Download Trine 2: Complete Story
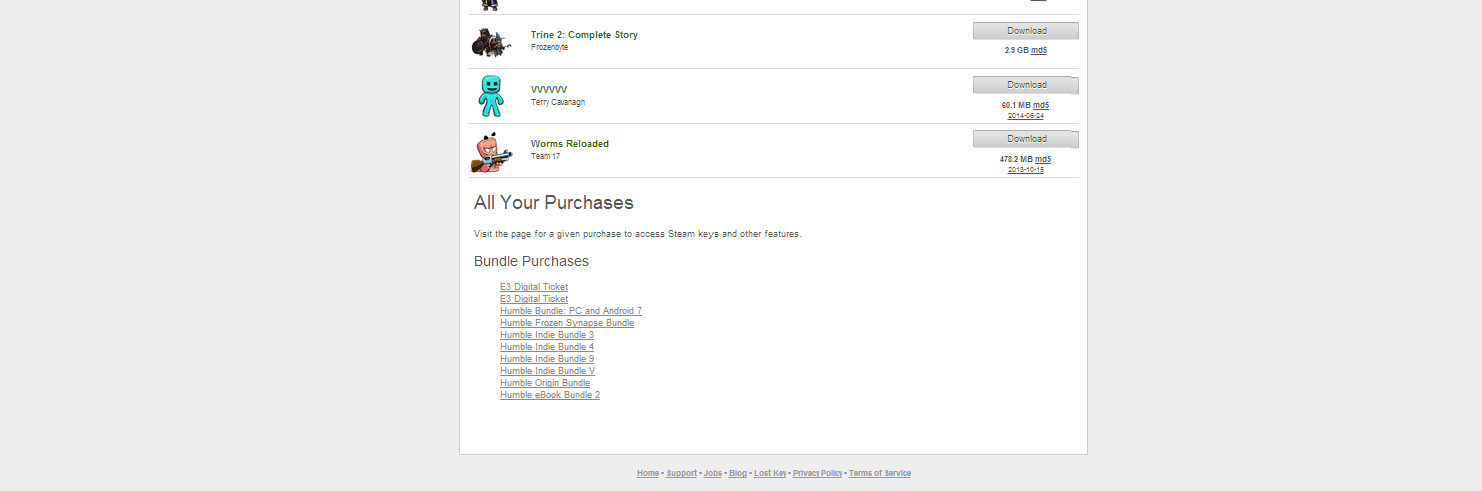The image size is (1482, 491). [x=1025, y=31]
